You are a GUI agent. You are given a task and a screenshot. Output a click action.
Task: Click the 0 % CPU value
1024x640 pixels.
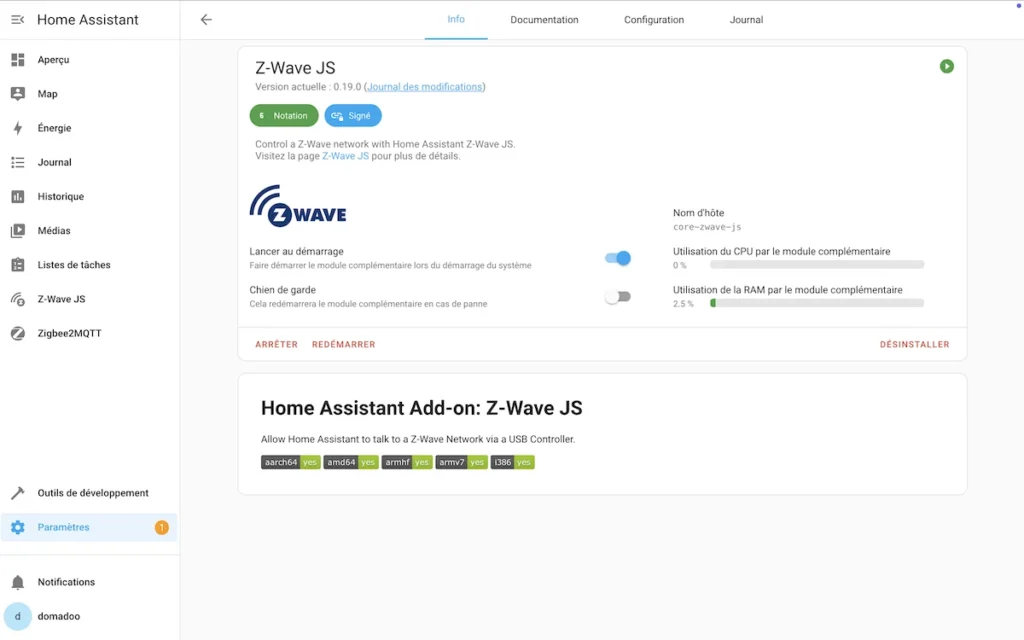tap(679, 265)
